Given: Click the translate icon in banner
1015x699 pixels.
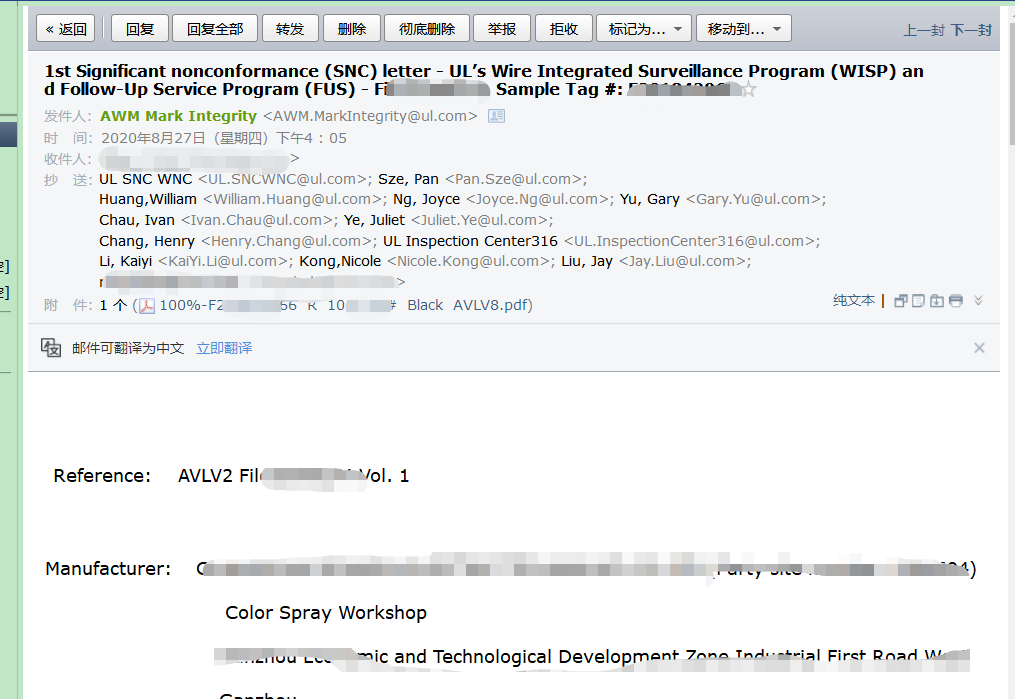Looking at the screenshot, I should pos(51,348).
